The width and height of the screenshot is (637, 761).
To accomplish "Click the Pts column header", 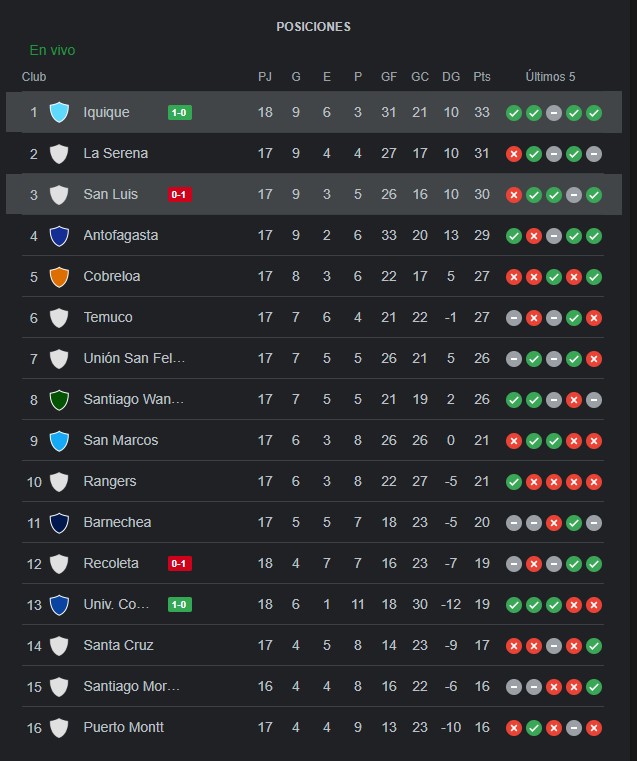I will pyautogui.click(x=482, y=77).
